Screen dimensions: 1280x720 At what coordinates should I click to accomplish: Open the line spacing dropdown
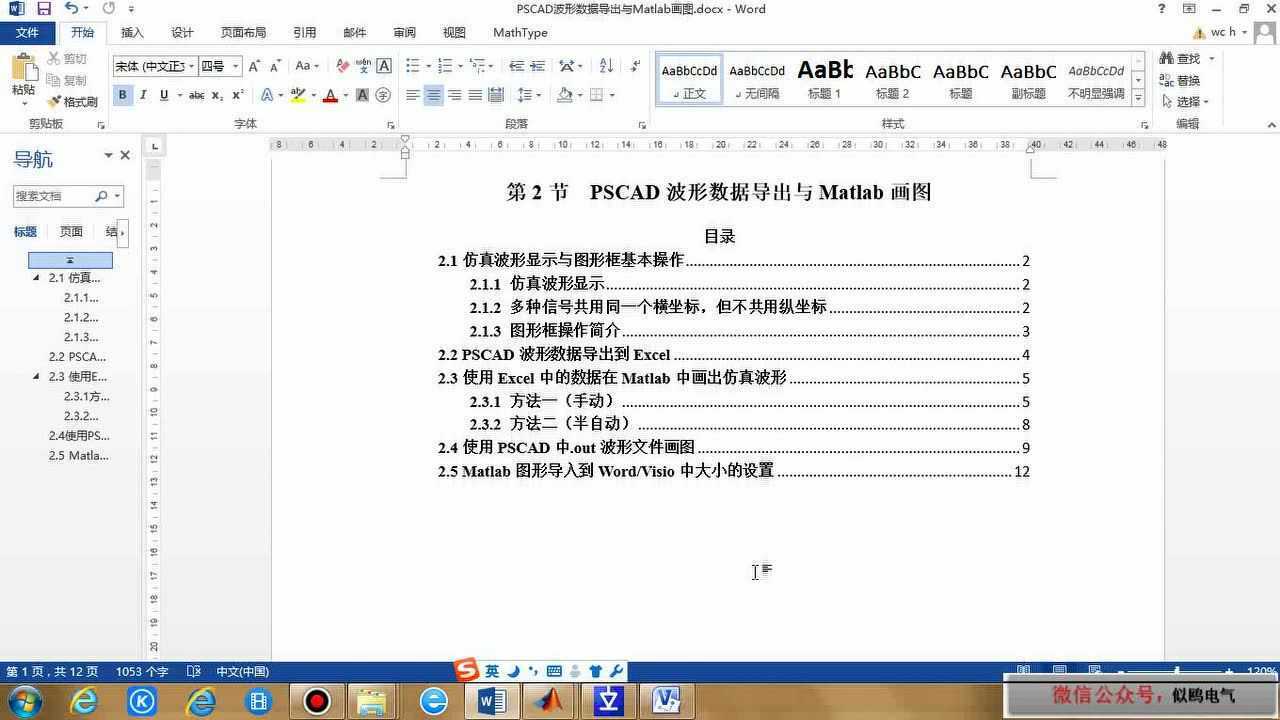point(539,95)
